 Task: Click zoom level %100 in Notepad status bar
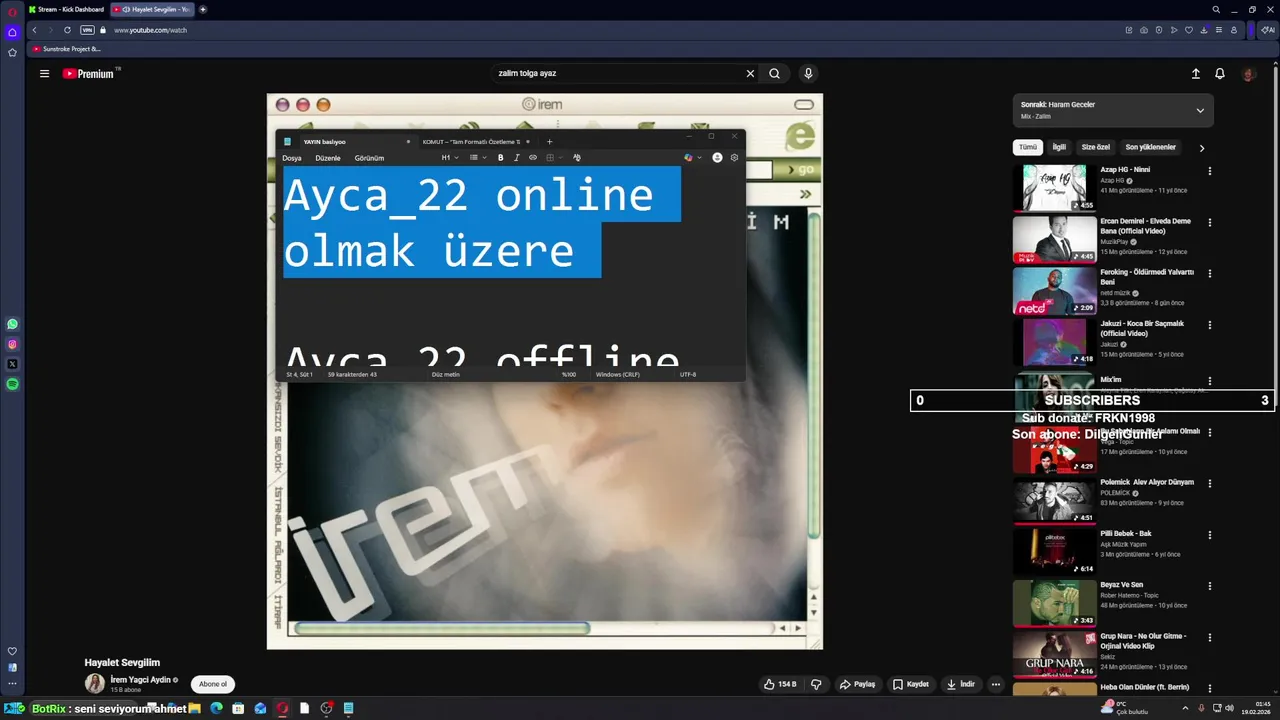pyautogui.click(x=569, y=374)
